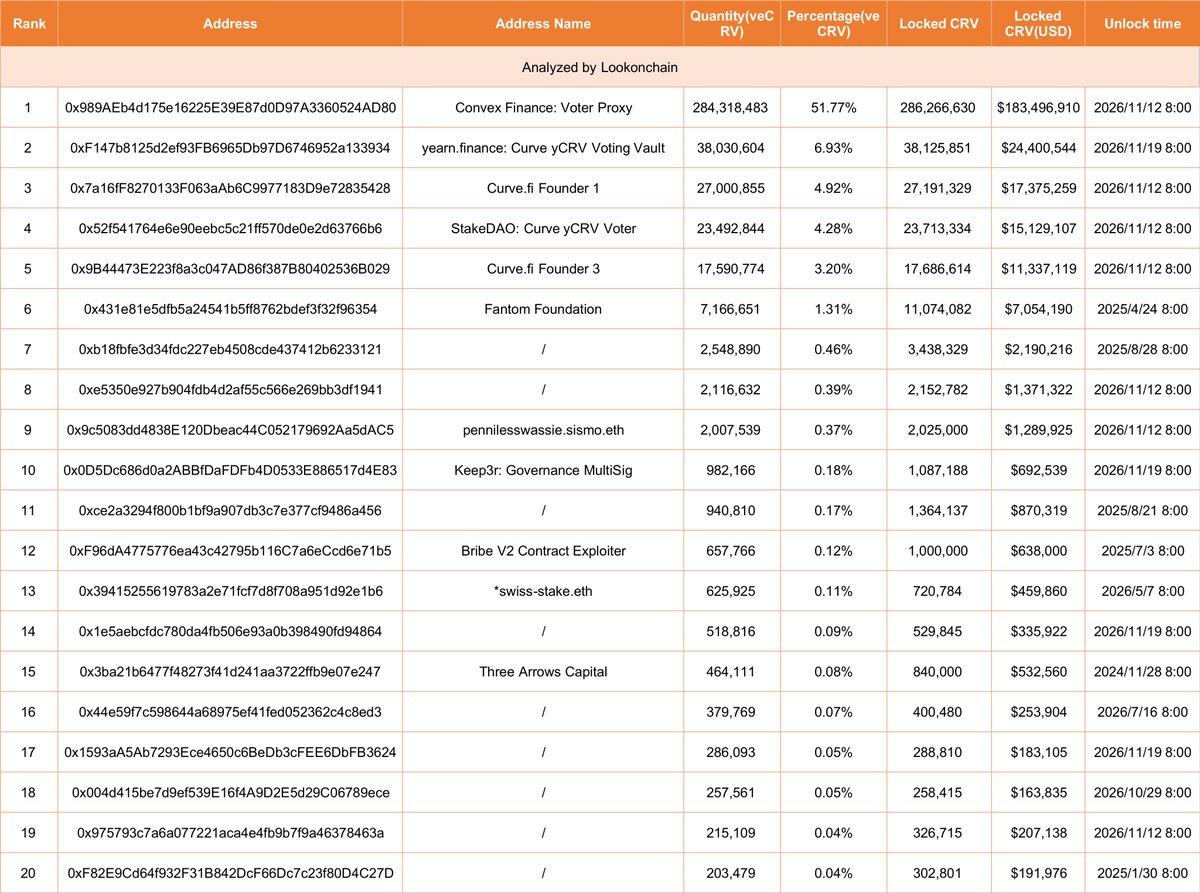This screenshot has height=893, width=1200.
Task: Click locked CRV value 840,000
Action: [x=937, y=671]
